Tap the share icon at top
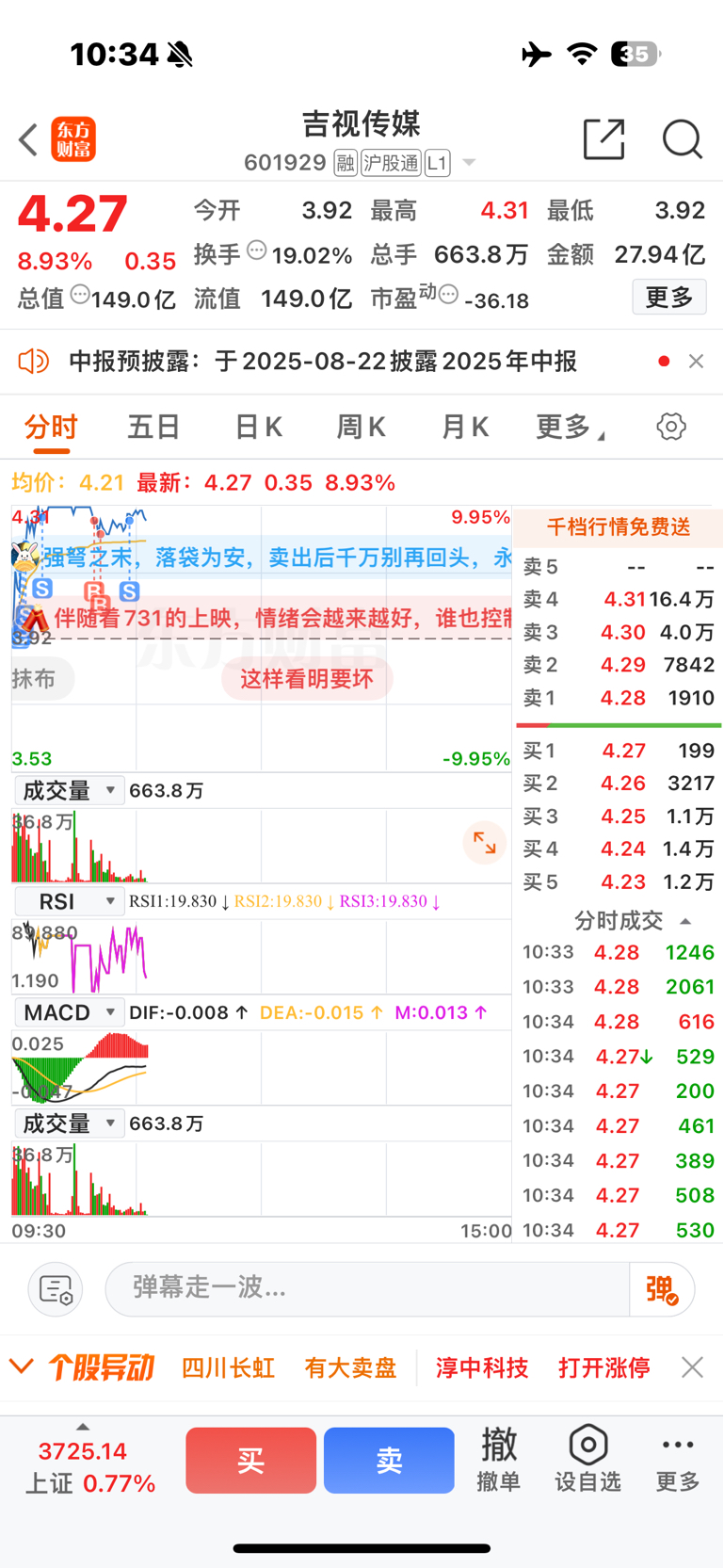Viewport: 724px width, 1568px height. coord(603,139)
